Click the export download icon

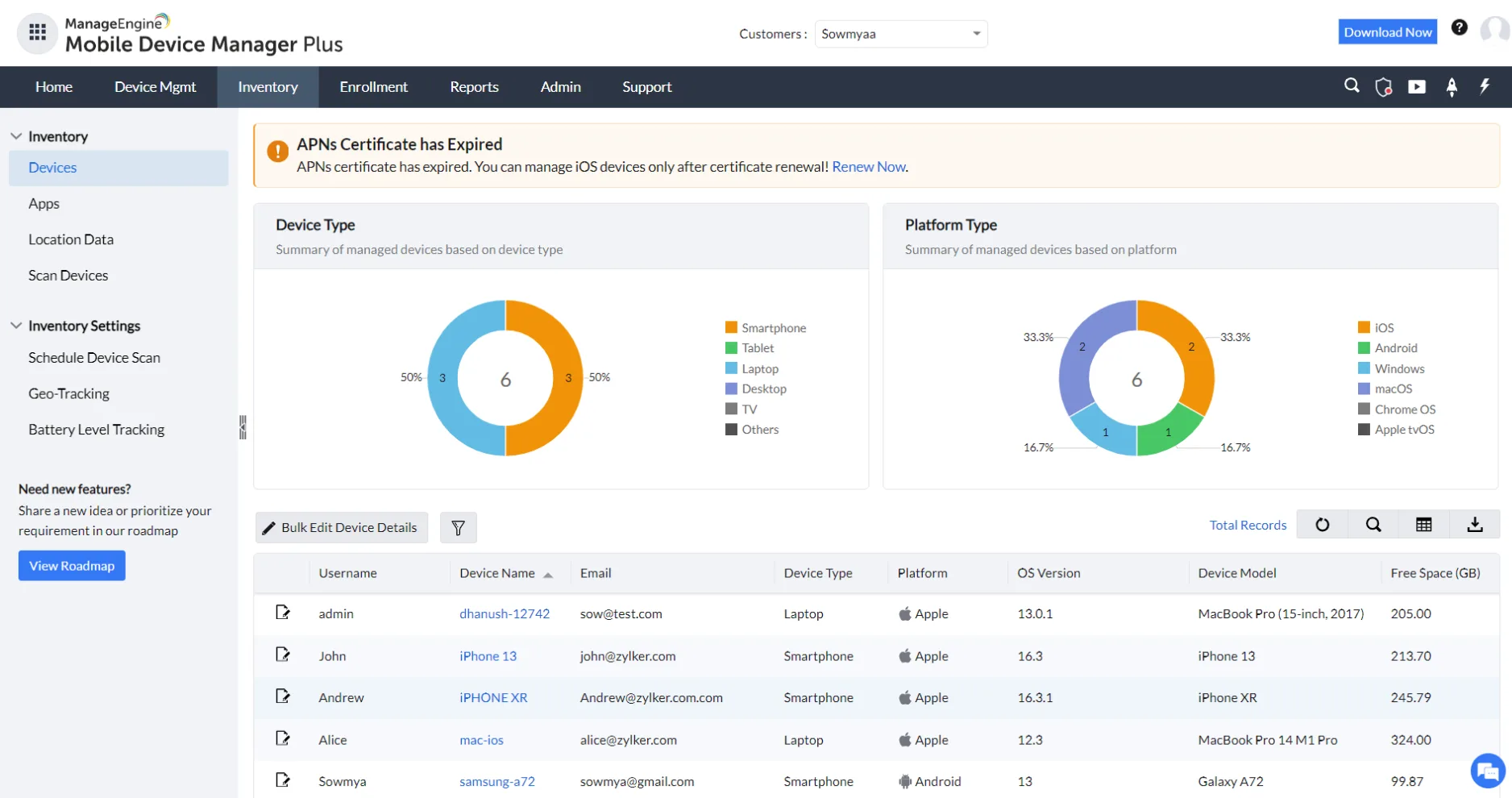click(x=1475, y=525)
